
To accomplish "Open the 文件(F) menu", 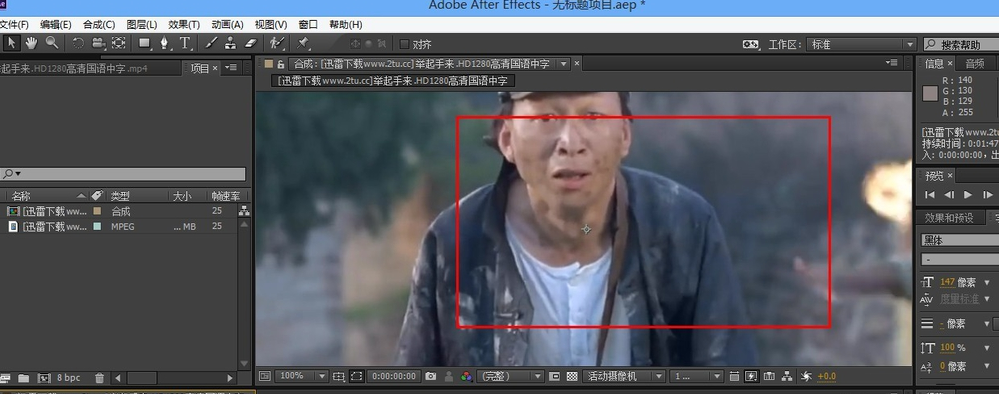I will click(14, 25).
